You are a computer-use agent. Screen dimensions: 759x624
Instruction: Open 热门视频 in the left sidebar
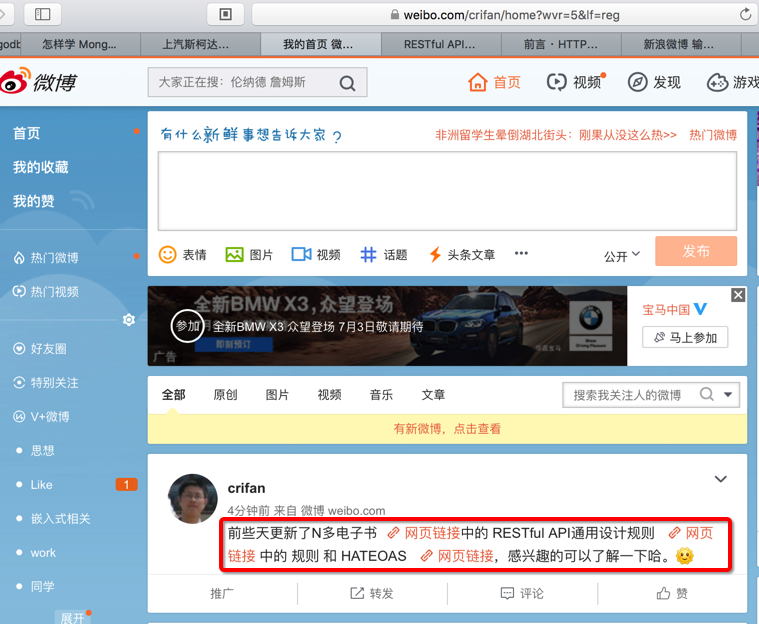[x=46, y=291]
